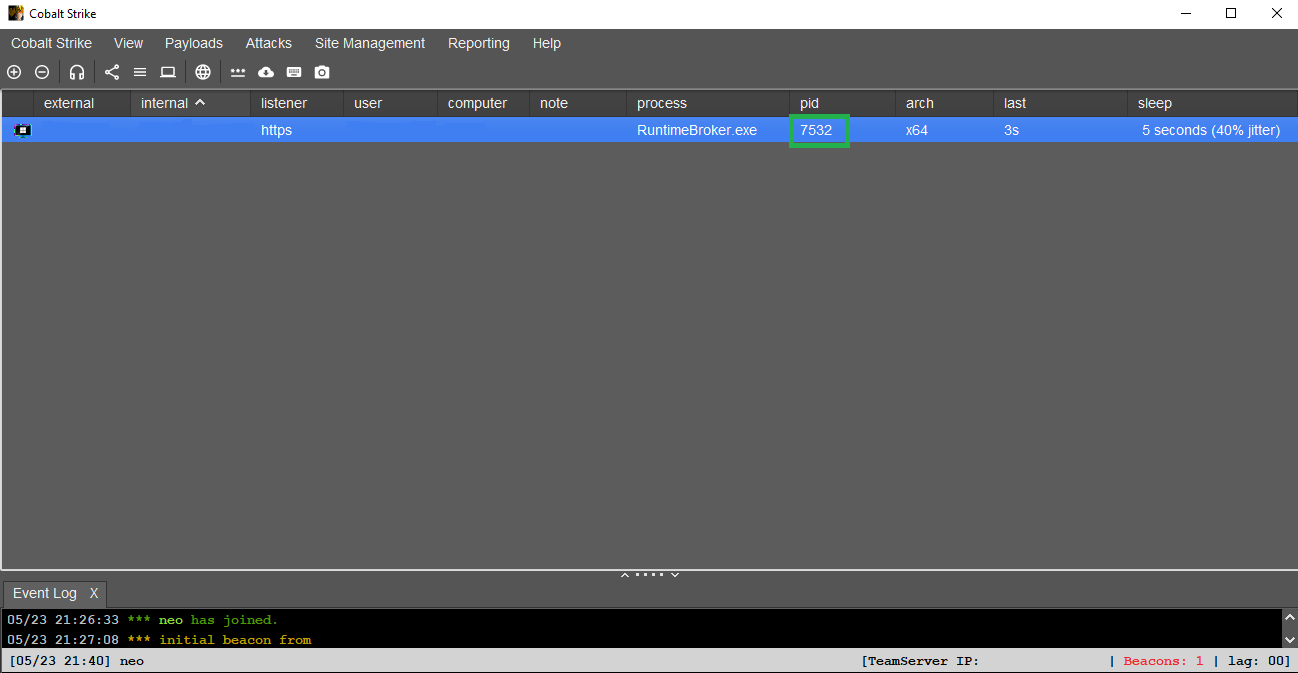
Task: Sort sessions by pid column header
Action: [x=842, y=103]
